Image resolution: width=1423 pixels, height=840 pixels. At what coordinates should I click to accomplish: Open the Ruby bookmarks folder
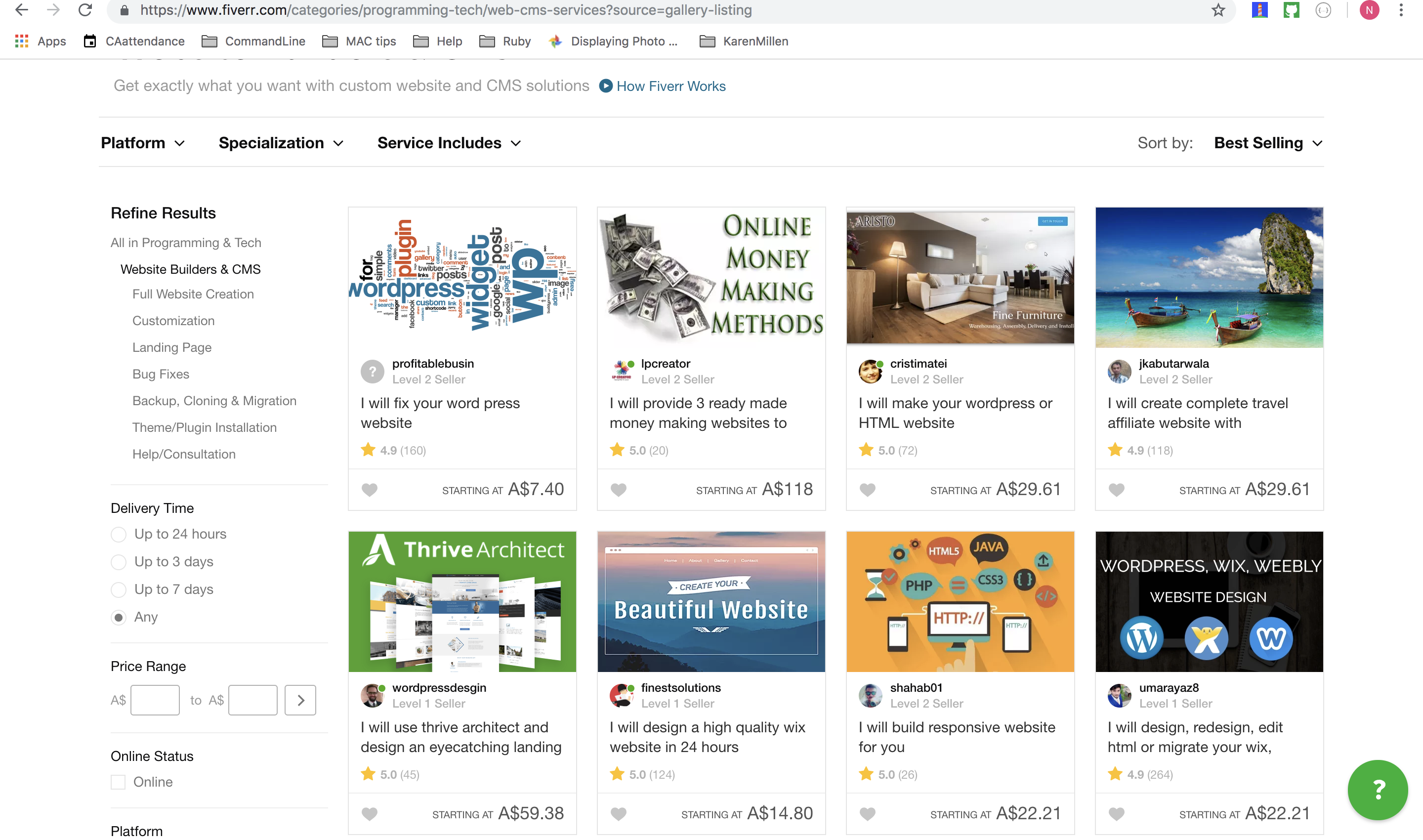(505, 42)
